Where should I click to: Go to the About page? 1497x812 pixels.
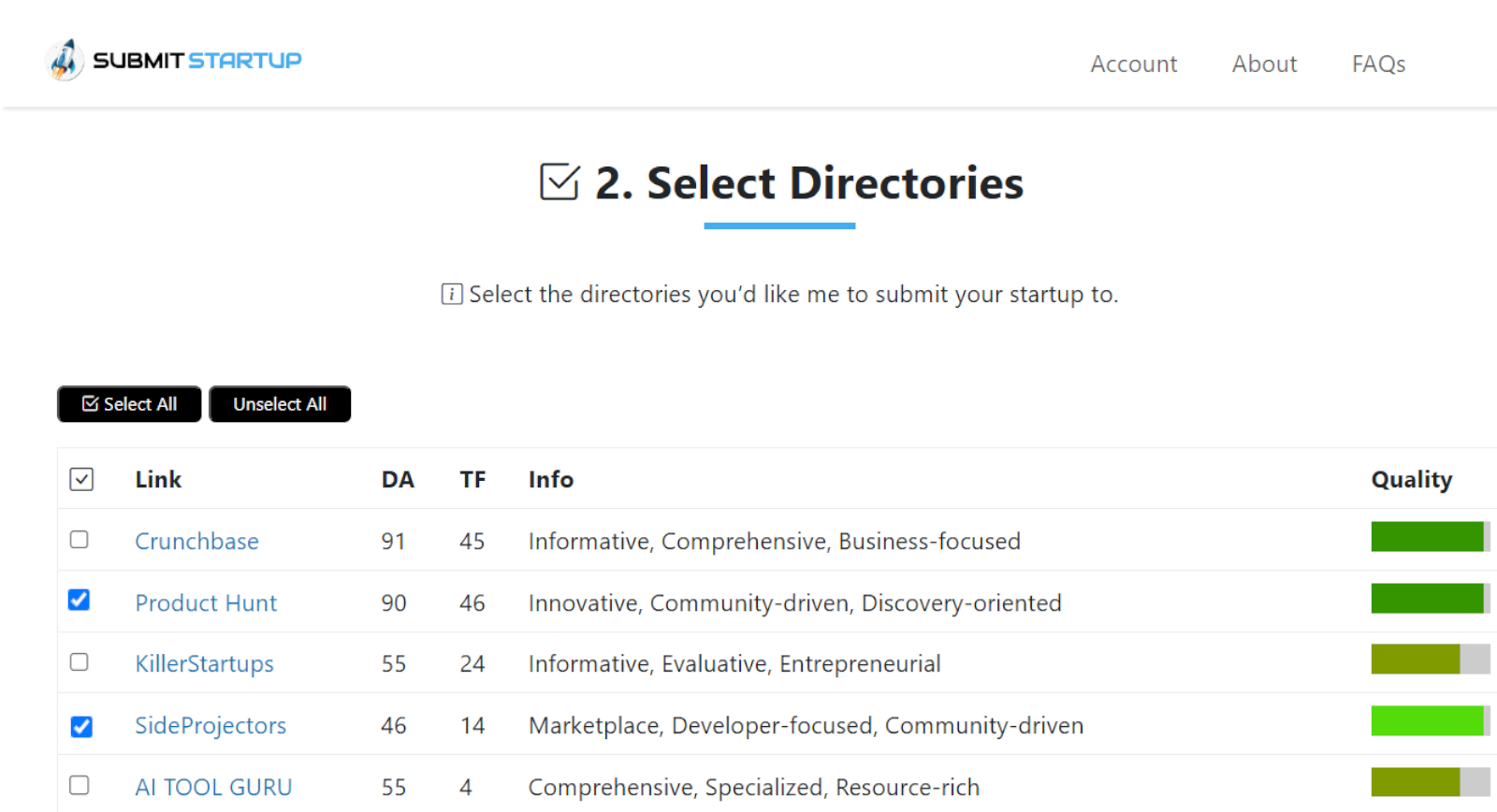[1264, 64]
